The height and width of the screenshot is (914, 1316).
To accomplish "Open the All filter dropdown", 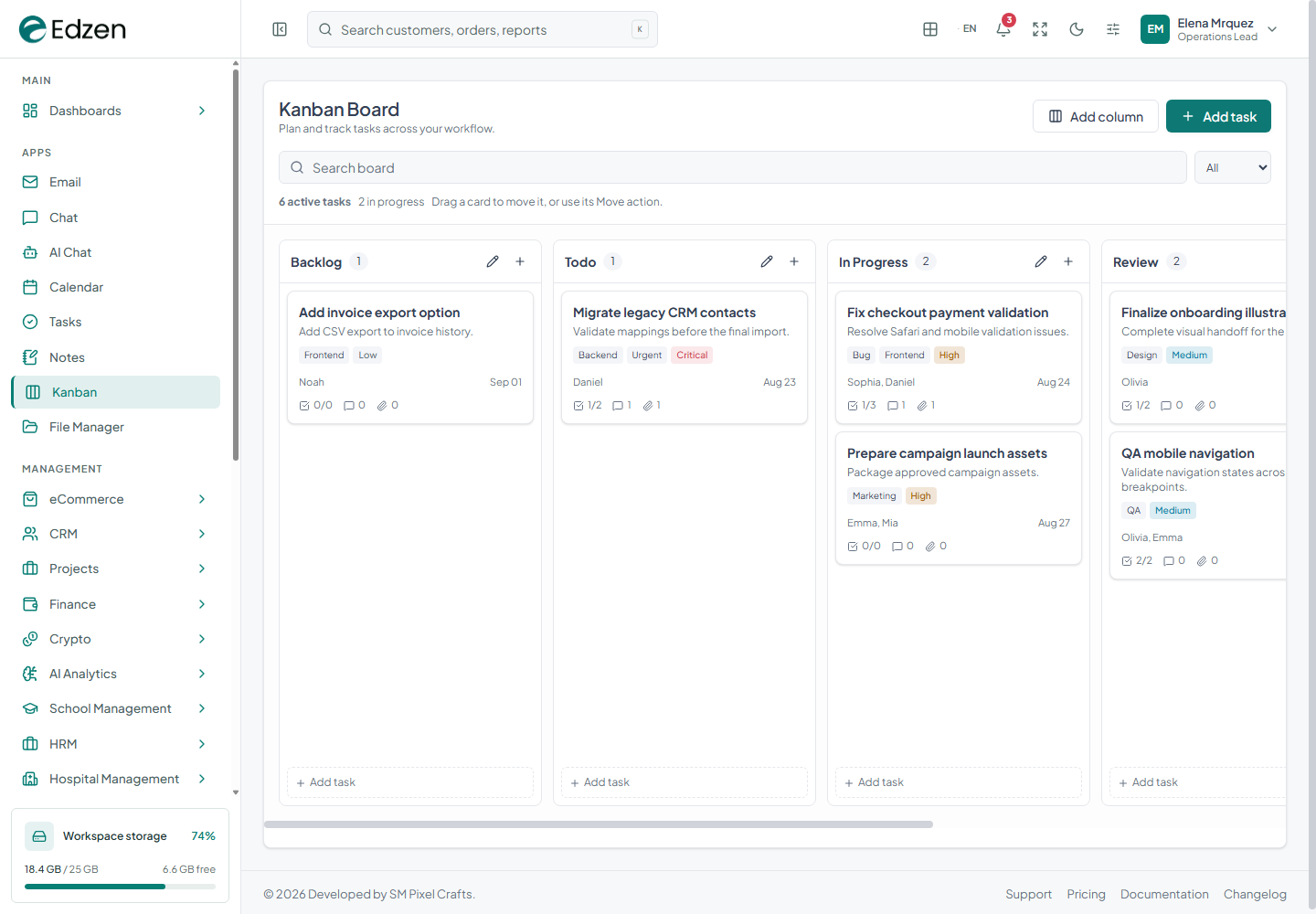I will [x=1233, y=167].
